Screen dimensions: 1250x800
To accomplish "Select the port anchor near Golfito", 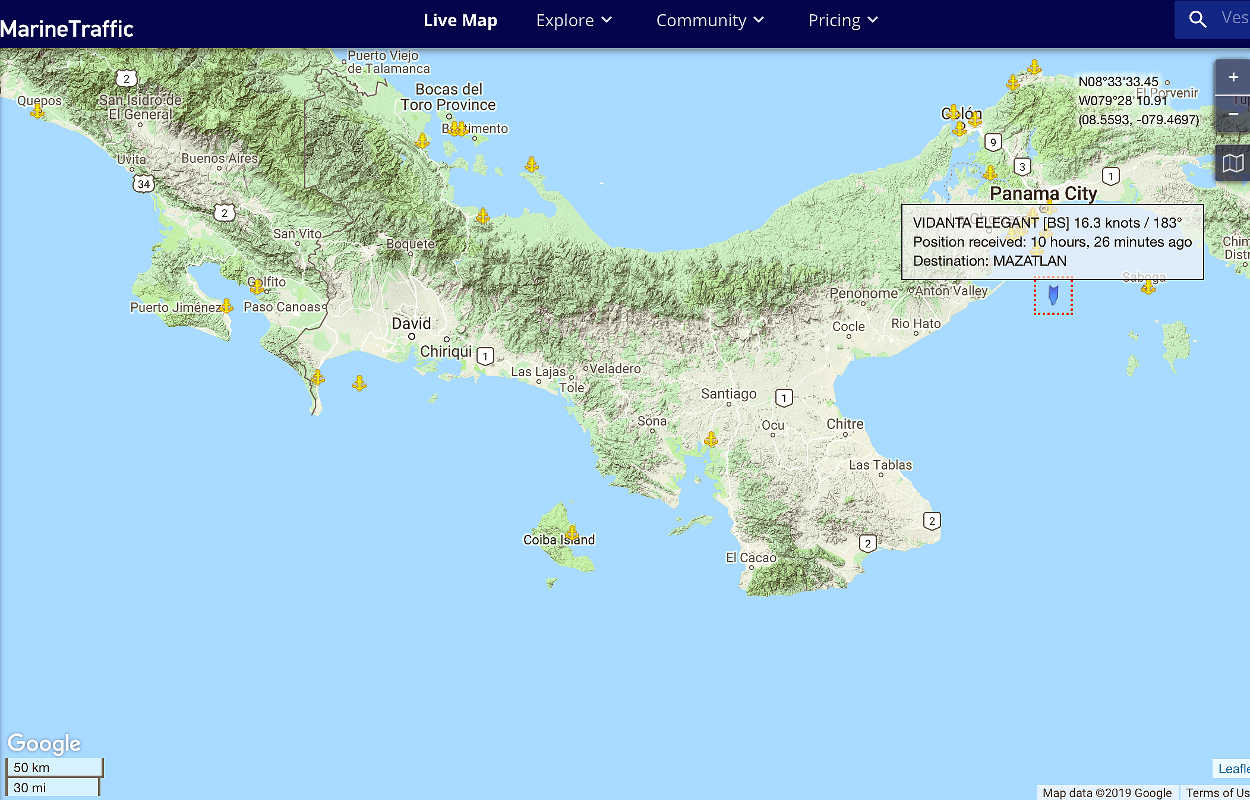I will point(257,287).
